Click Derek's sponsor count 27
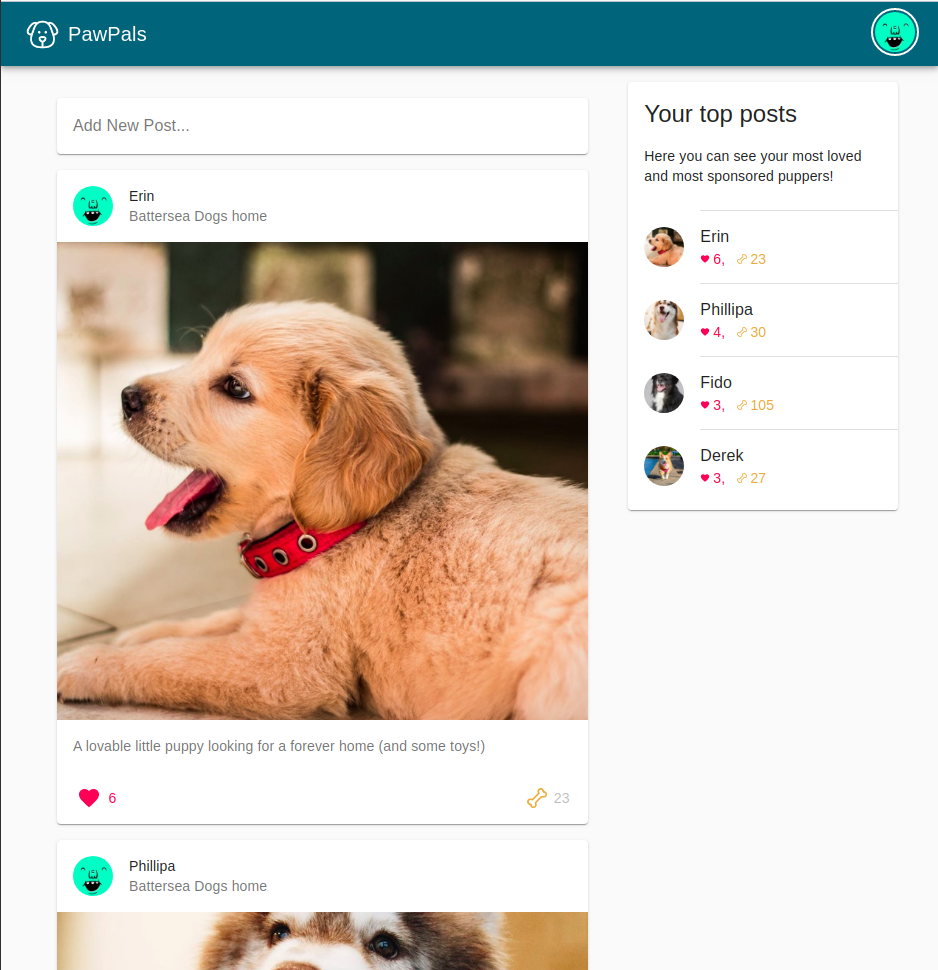Image resolution: width=938 pixels, height=970 pixels. pyautogui.click(x=758, y=478)
